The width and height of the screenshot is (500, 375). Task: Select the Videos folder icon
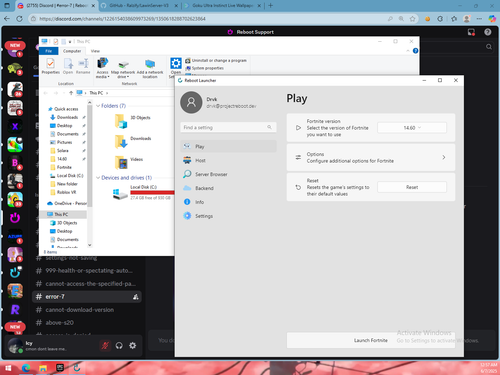coord(121,162)
